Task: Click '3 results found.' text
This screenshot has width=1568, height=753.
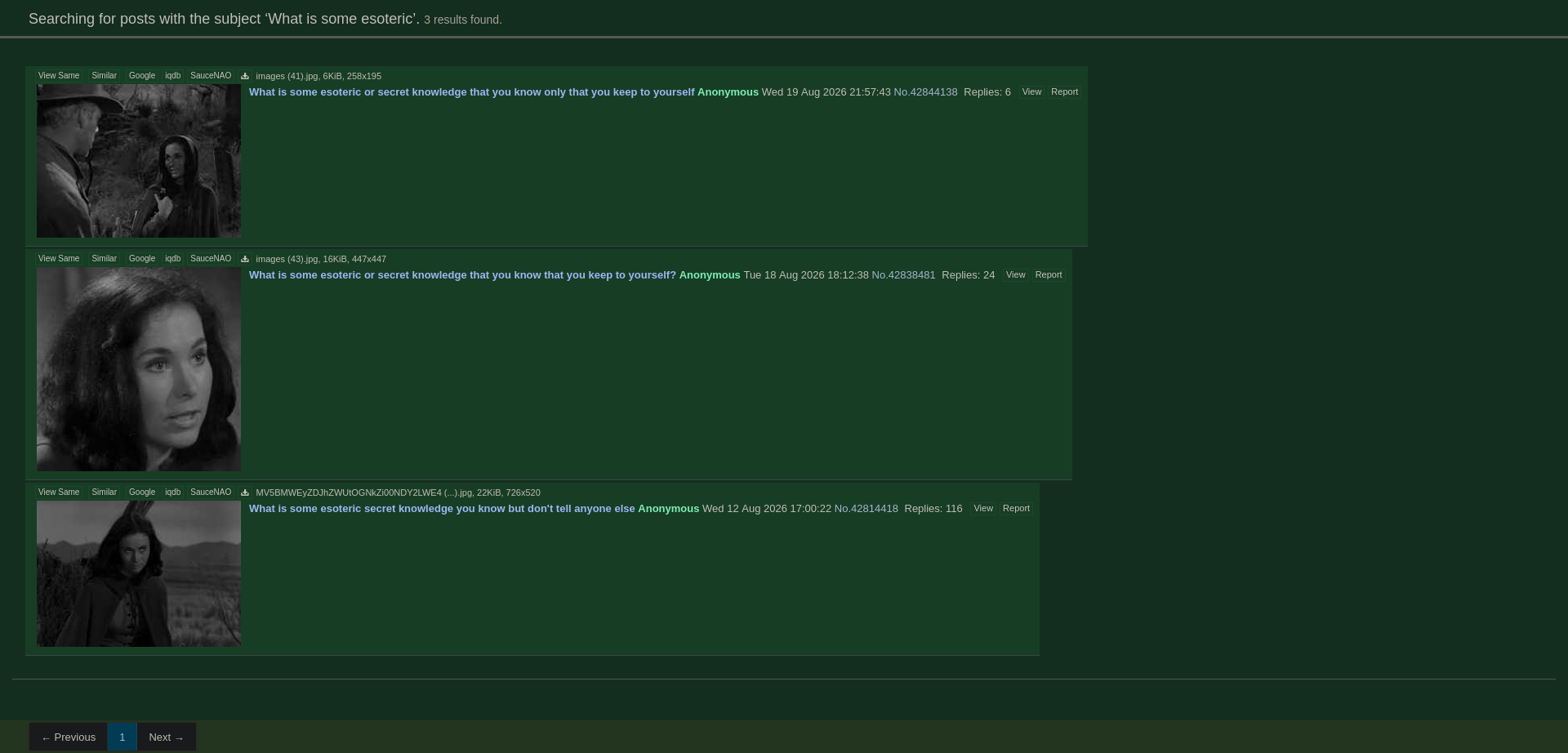Action: point(463,20)
